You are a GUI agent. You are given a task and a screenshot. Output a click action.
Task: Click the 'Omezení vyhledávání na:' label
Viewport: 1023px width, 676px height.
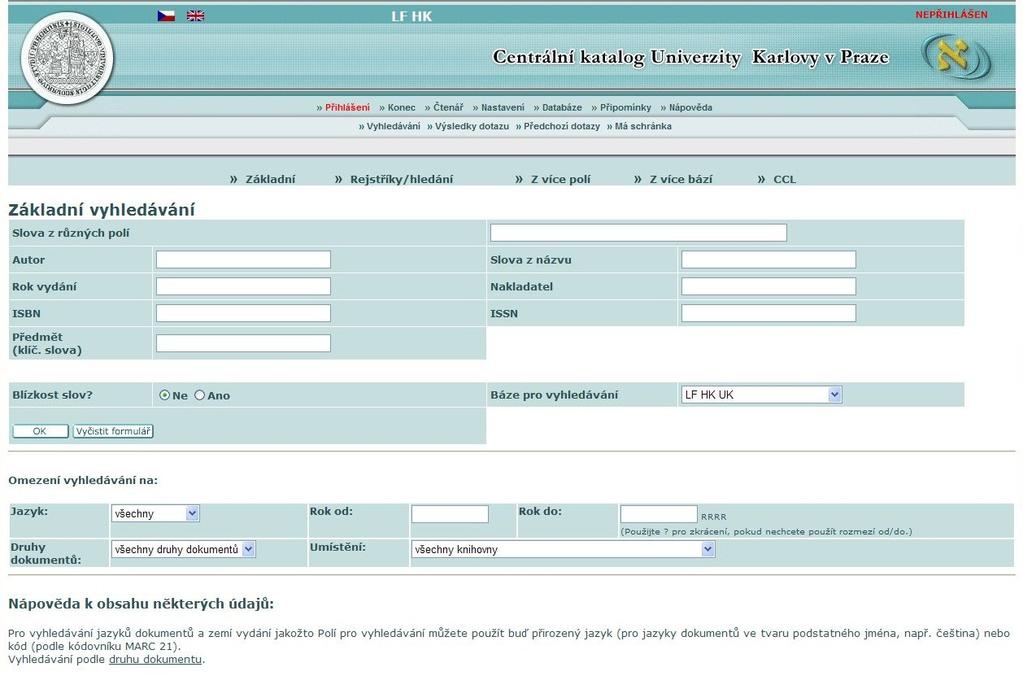click(x=83, y=481)
